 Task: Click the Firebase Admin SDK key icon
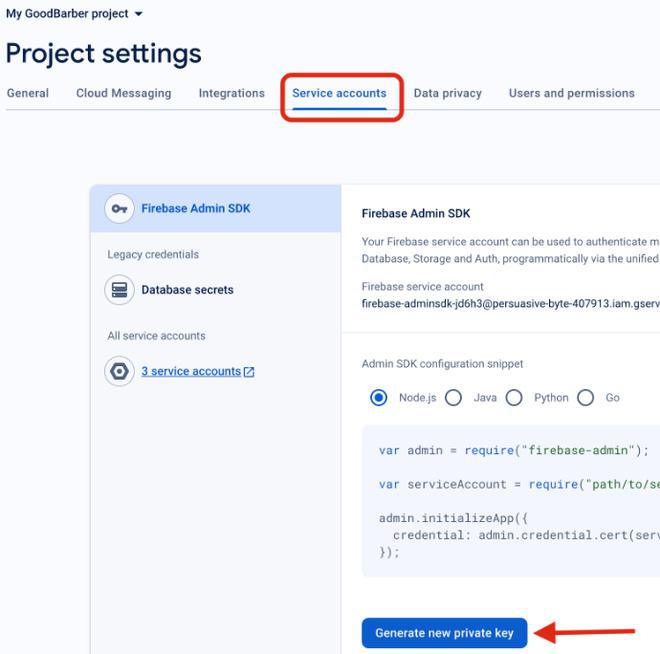click(120, 209)
